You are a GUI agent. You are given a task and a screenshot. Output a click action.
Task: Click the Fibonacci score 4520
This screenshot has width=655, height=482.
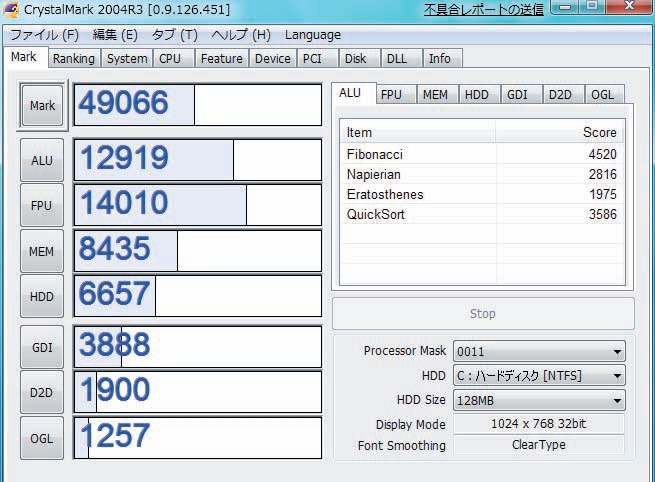602,154
